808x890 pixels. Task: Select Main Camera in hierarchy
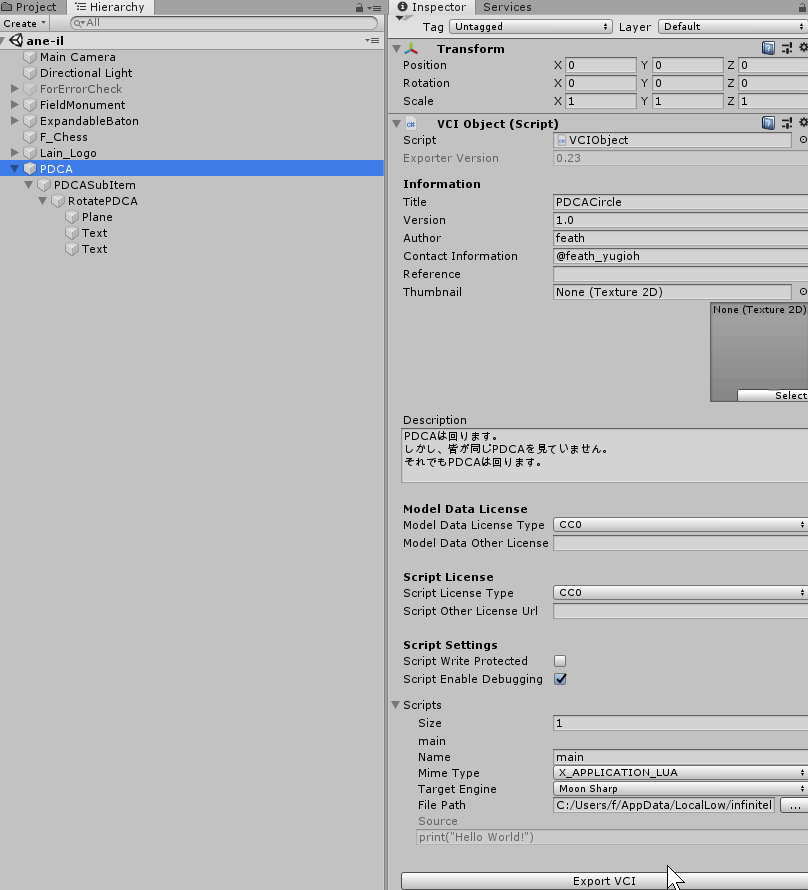(78, 57)
